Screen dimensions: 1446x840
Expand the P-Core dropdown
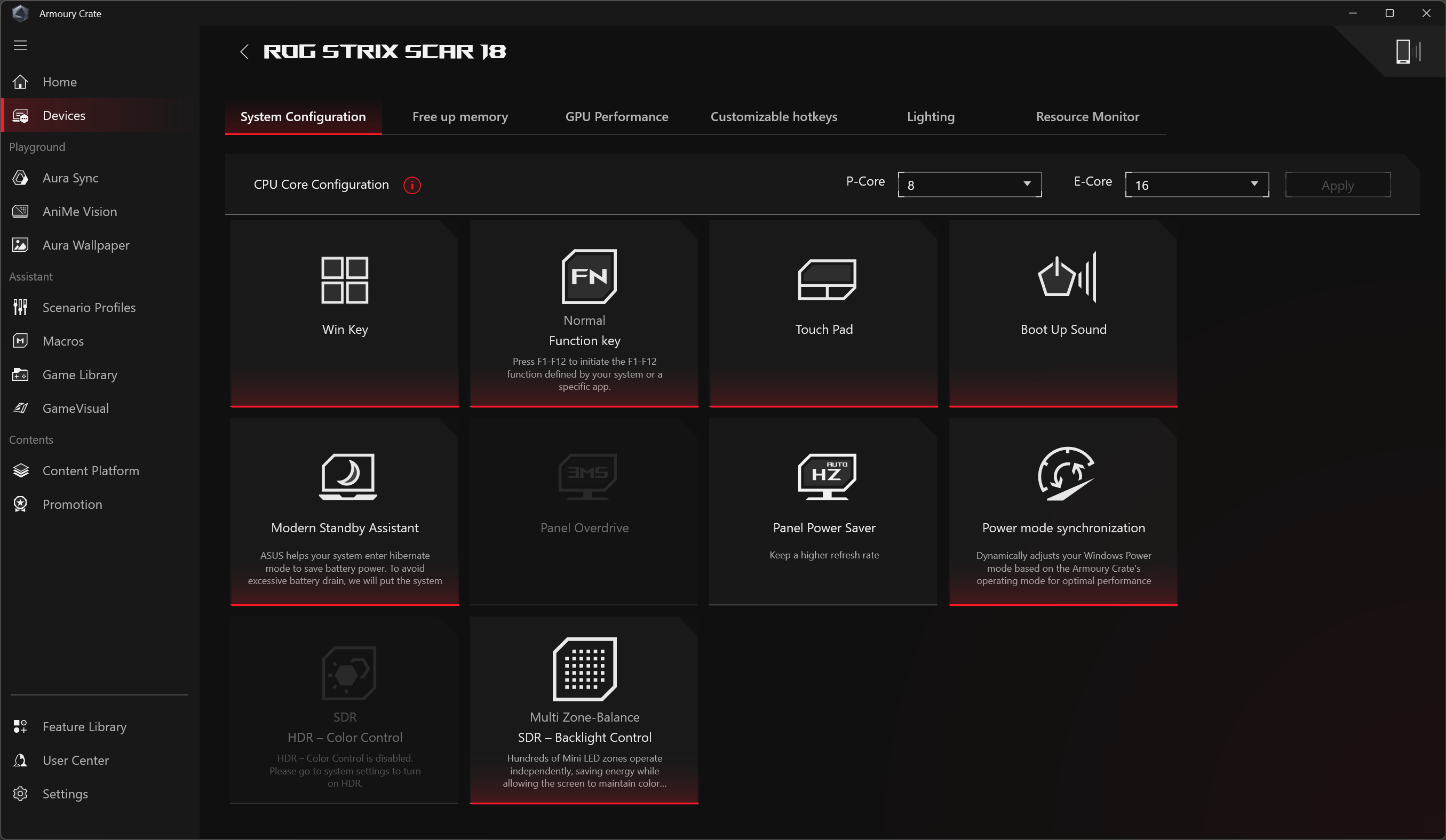[x=969, y=185]
